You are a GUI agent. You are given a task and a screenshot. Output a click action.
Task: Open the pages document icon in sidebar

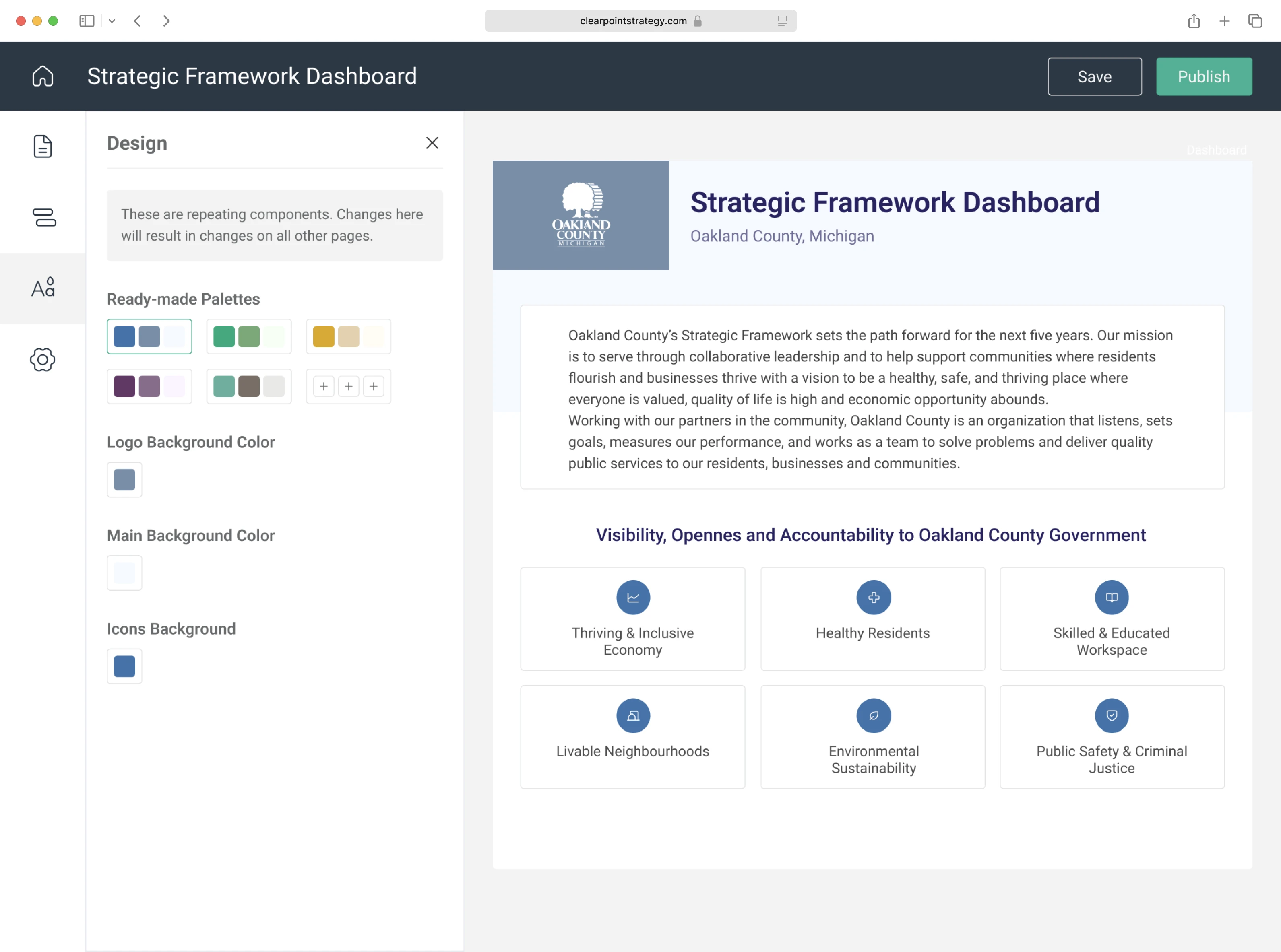tap(43, 146)
